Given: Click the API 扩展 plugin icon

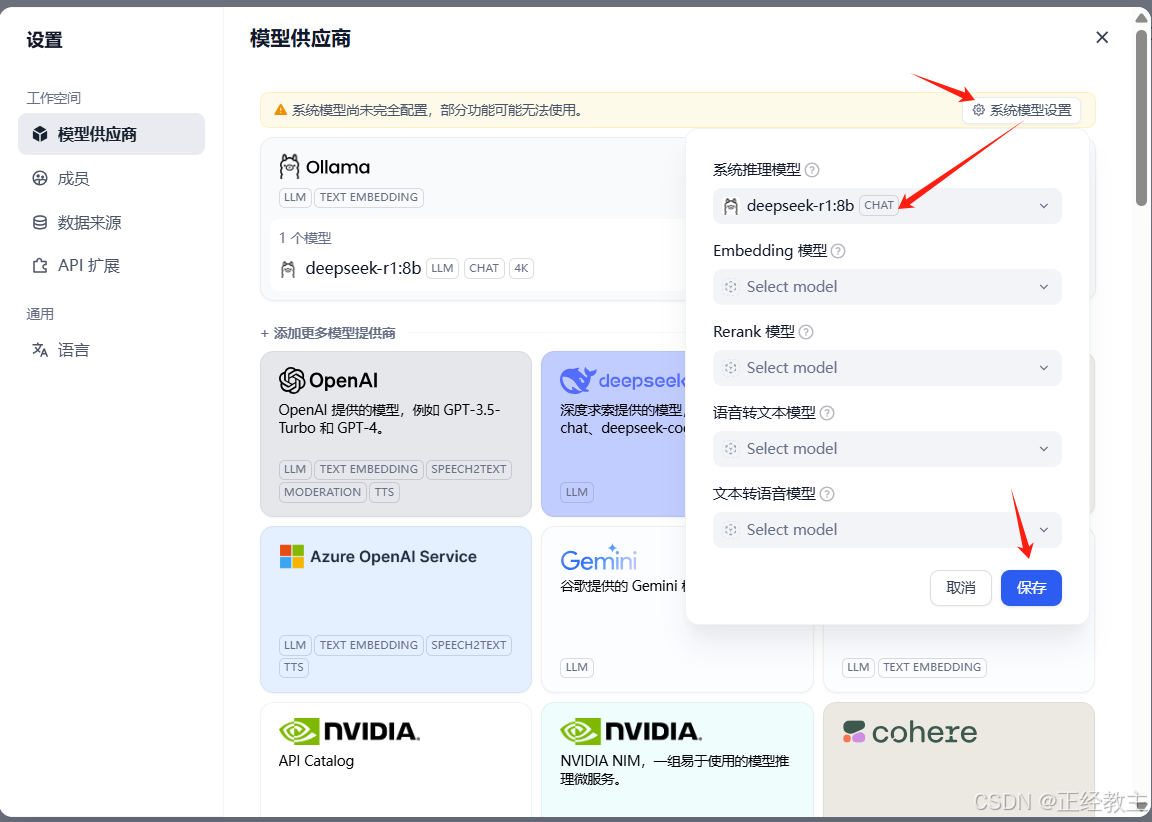Looking at the screenshot, I should tap(40, 265).
